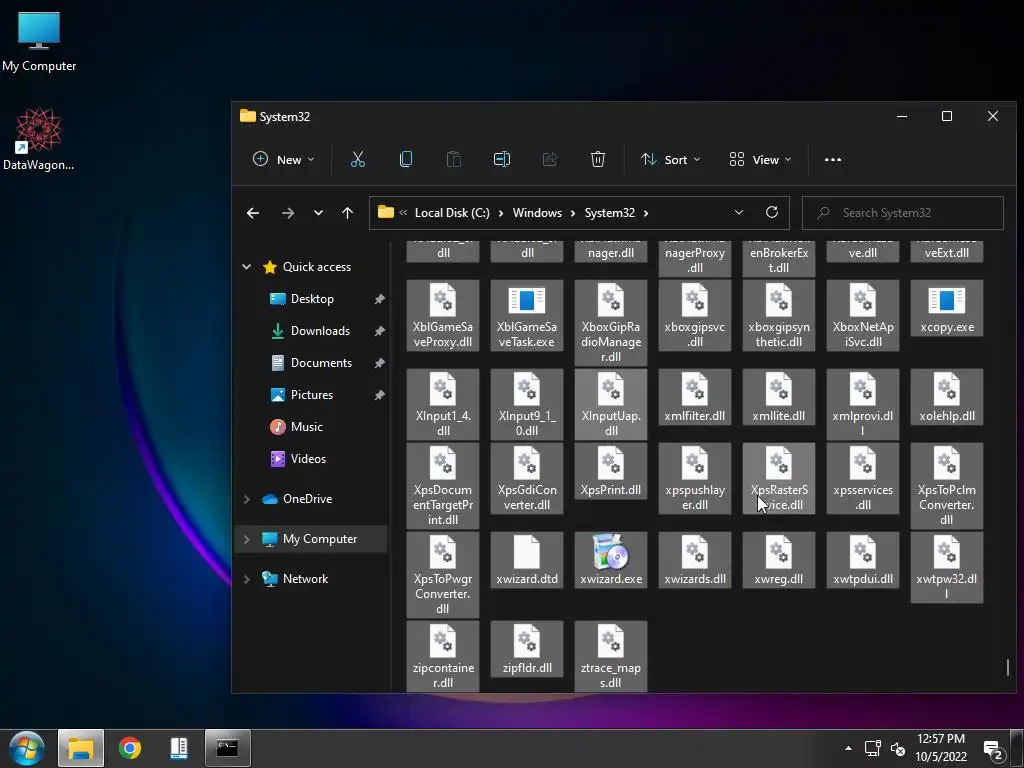1024x768 pixels.
Task: Select xolehlp.dll file
Action: (947, 397)
